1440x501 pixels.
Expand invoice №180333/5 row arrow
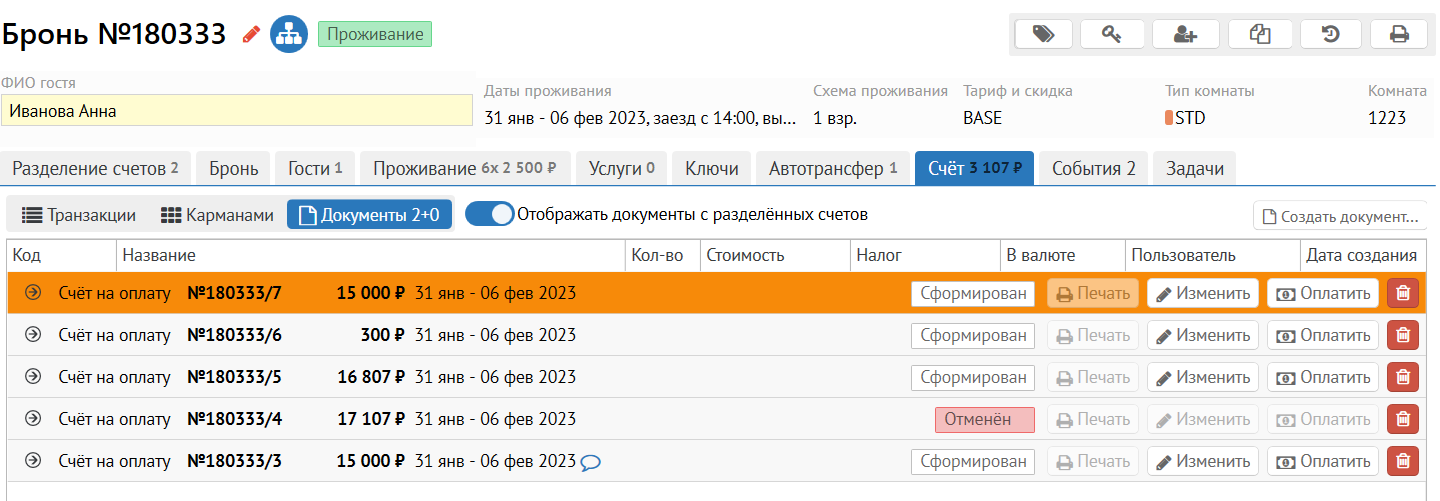[x=32, y=377]
